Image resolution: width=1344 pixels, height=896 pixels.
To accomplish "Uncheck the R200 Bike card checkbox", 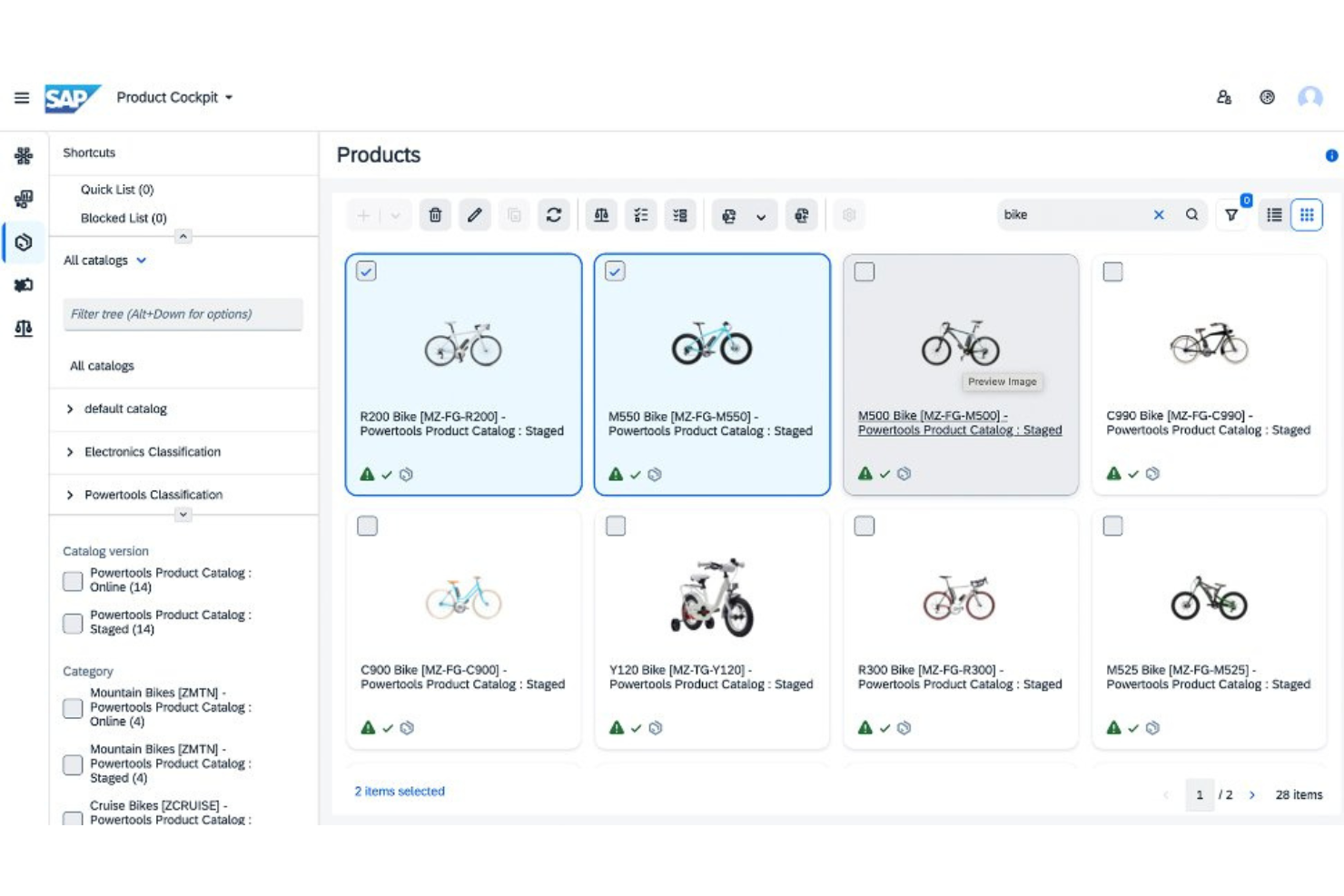I will click(x=367, y=271).
